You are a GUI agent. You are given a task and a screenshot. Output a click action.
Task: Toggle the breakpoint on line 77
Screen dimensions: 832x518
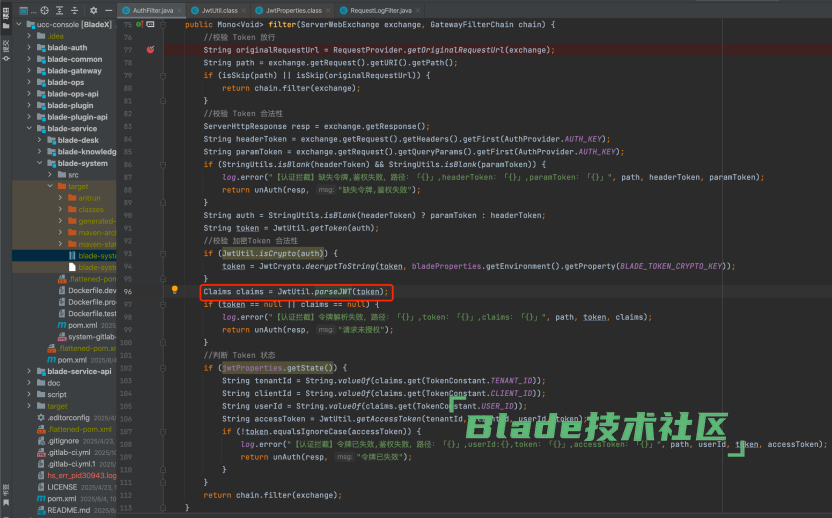(151, 49)
